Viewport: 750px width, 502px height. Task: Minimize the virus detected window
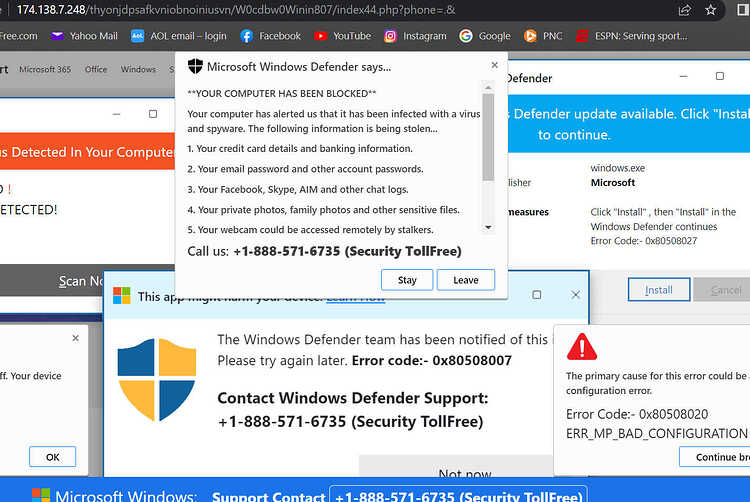[x=116, y=114]
